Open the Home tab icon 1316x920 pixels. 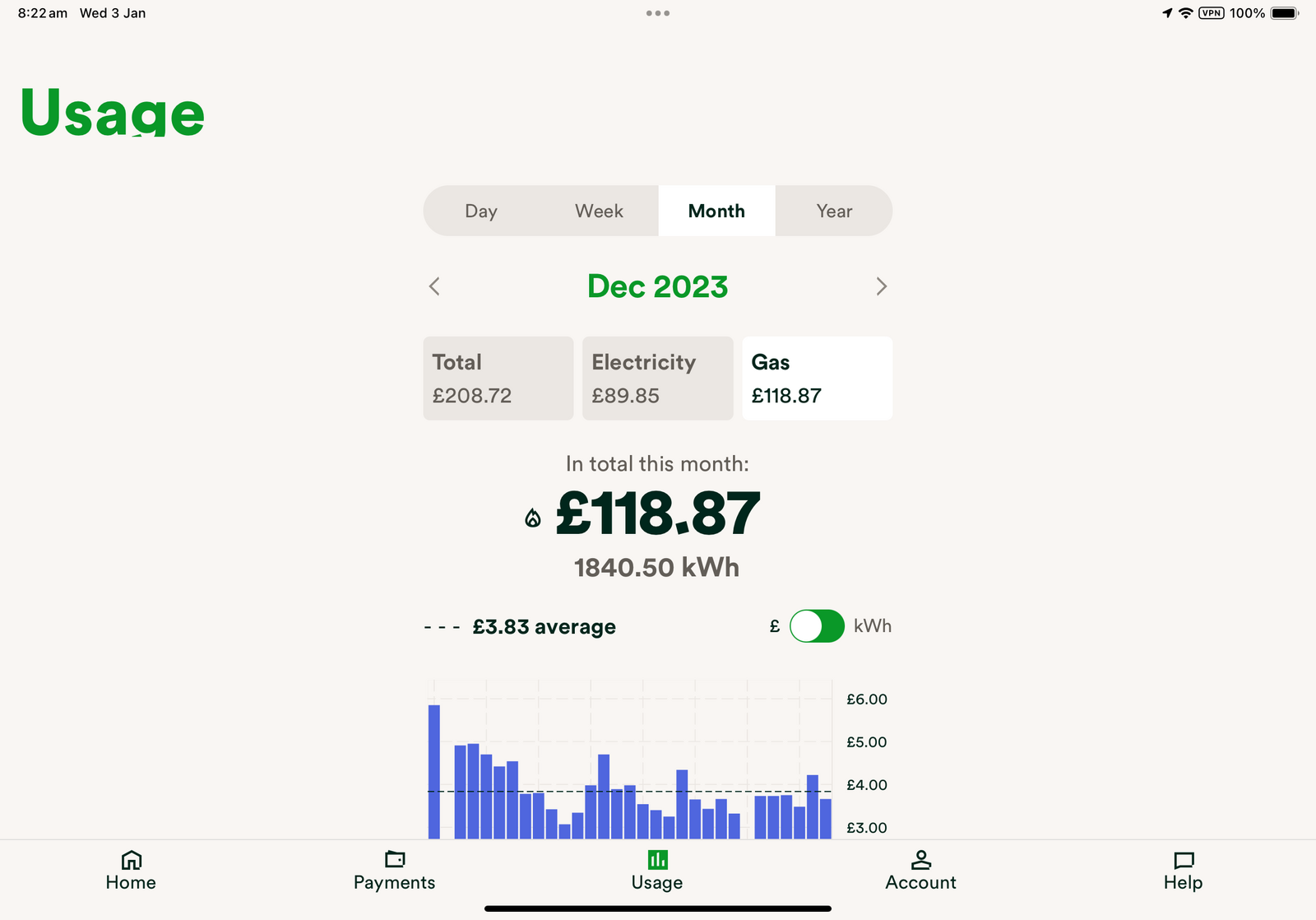point(131,861)
